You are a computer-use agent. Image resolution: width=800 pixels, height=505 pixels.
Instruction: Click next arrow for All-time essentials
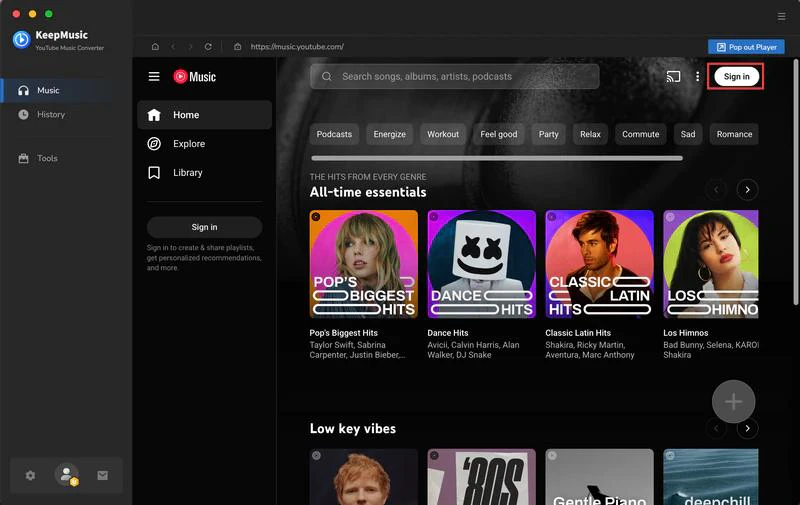(x=747, y=190)
